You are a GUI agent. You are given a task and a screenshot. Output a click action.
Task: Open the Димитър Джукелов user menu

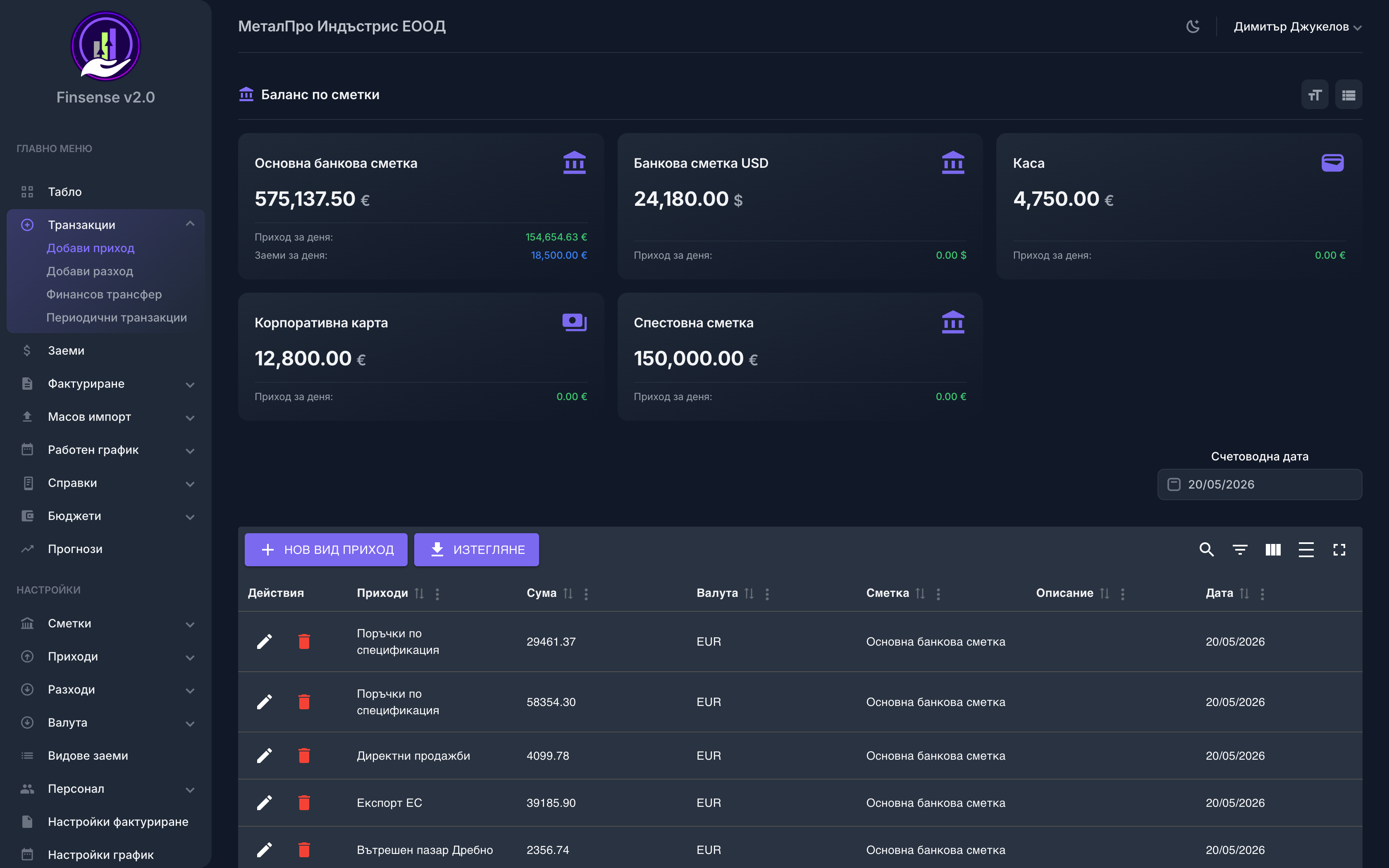[1297, 26]
